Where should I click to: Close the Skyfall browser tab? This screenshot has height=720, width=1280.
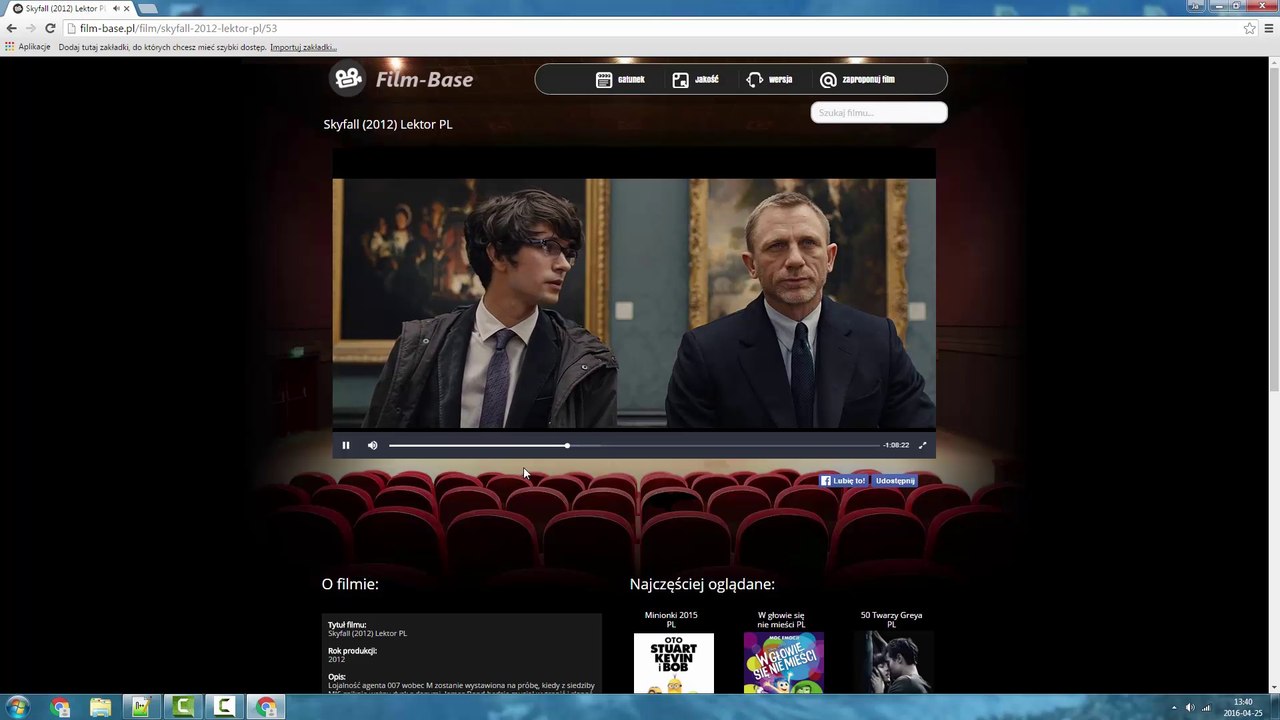click(x=127, y=8)
